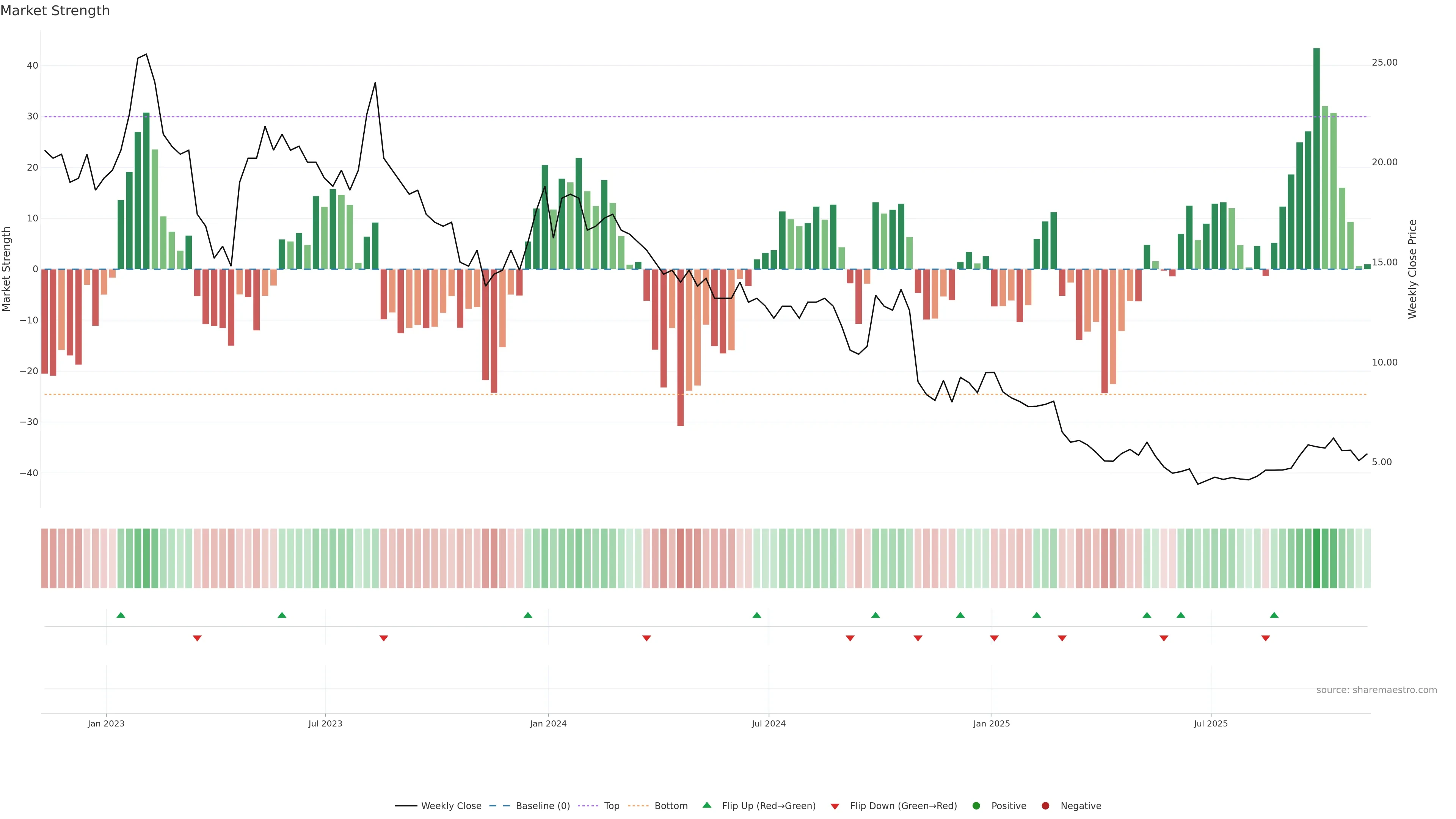Click the rightmost red Flip Down triangle marker
This screenshot has height=819, width=1456.
click(x=1266, y=638)
